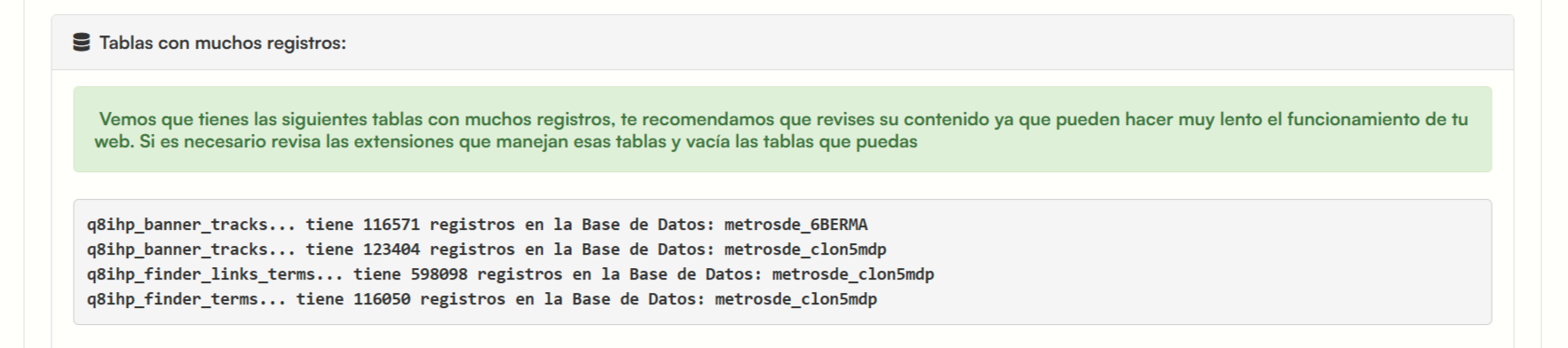Viewport: 1568px width, 348px height.
Task: Select the metrosde_6BERMA database name
Action: pos(796,225)
